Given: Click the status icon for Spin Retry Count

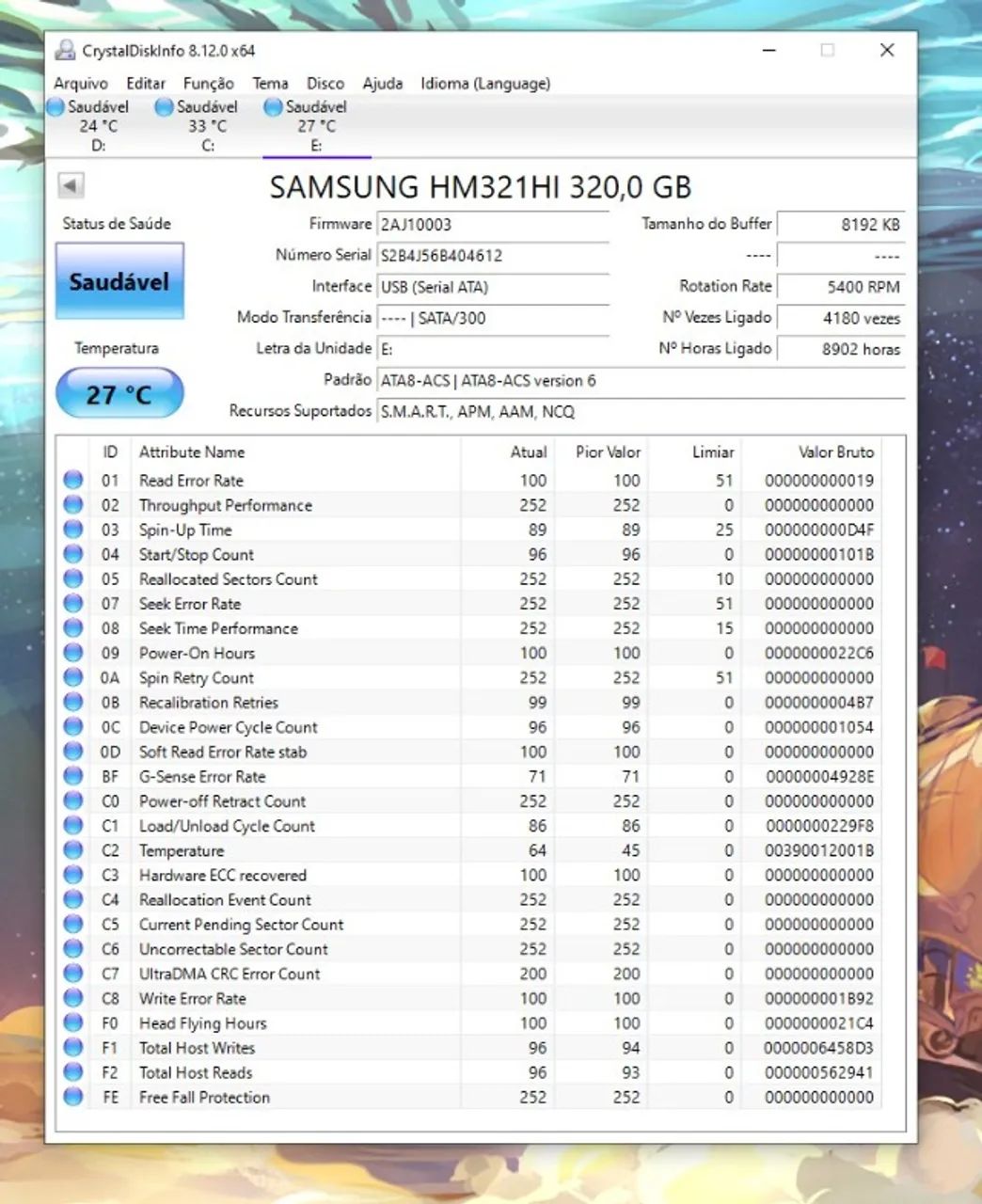Looking at the screenshot, I should (x=72, y=678).
